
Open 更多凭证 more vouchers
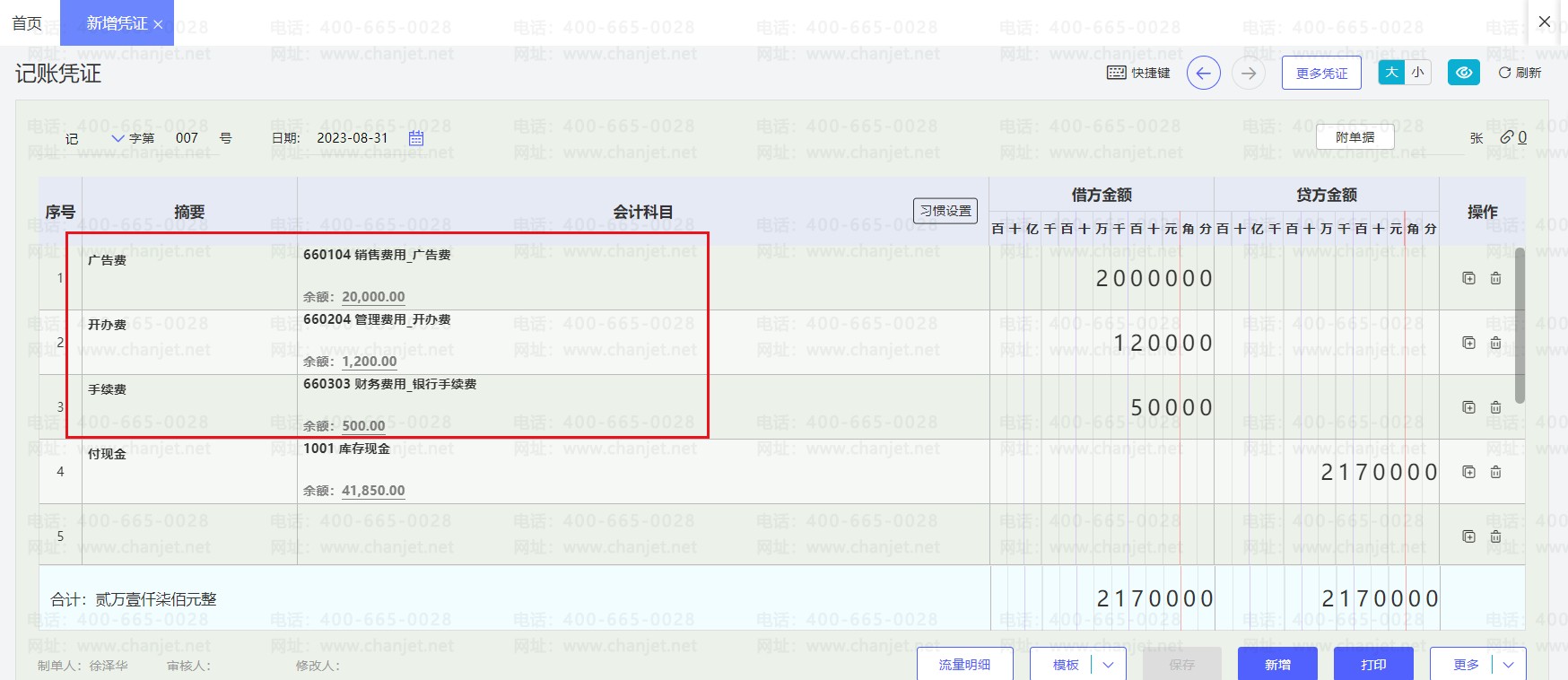tap(1320, 73)
